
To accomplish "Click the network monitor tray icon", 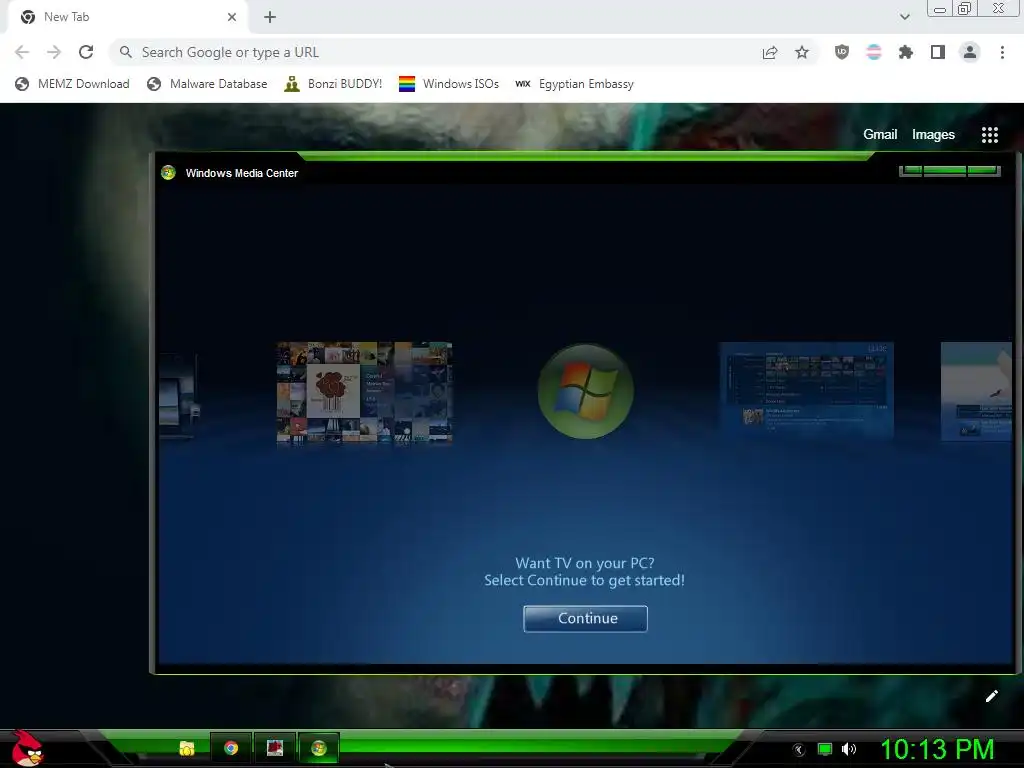I will 825,749.
